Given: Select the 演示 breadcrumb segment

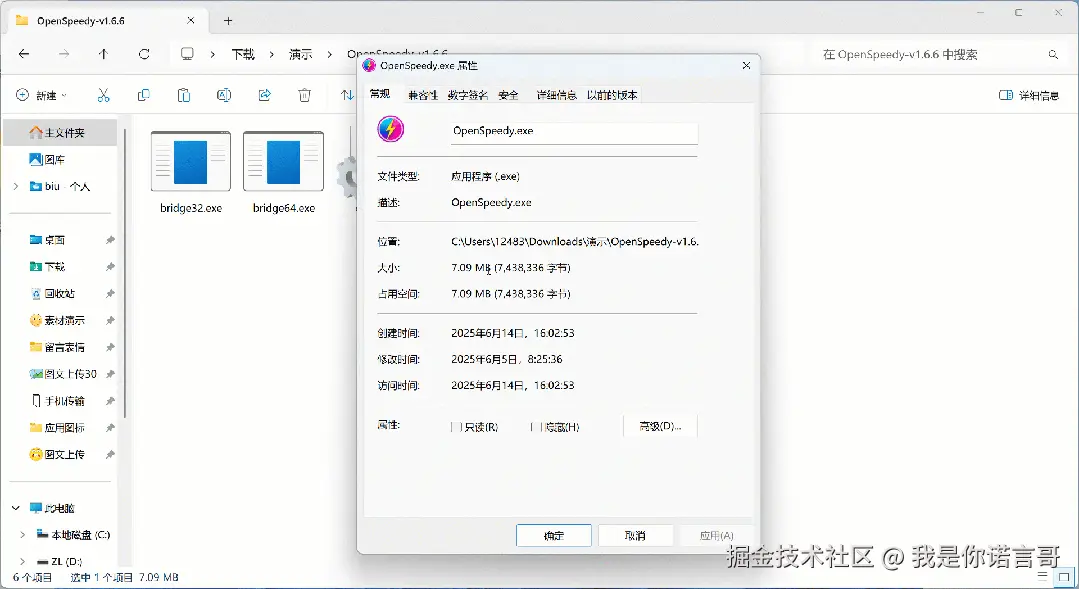Looking at the screenshot, I should point(301,54).
